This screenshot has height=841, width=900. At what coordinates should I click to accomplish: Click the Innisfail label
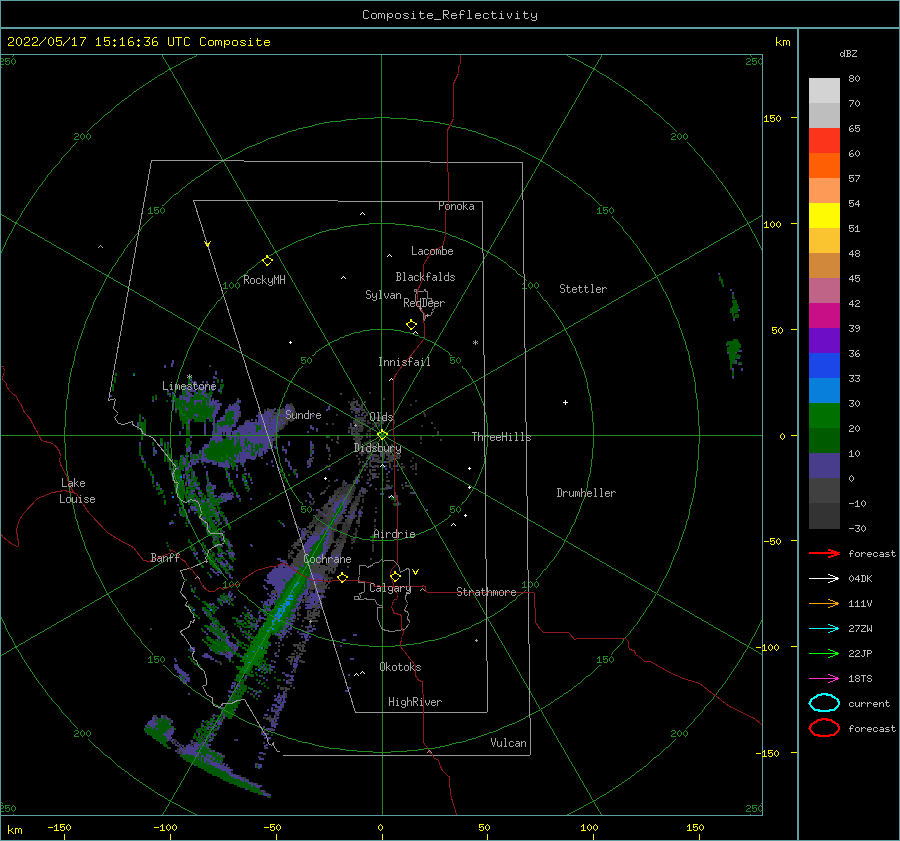coord(404,362)
